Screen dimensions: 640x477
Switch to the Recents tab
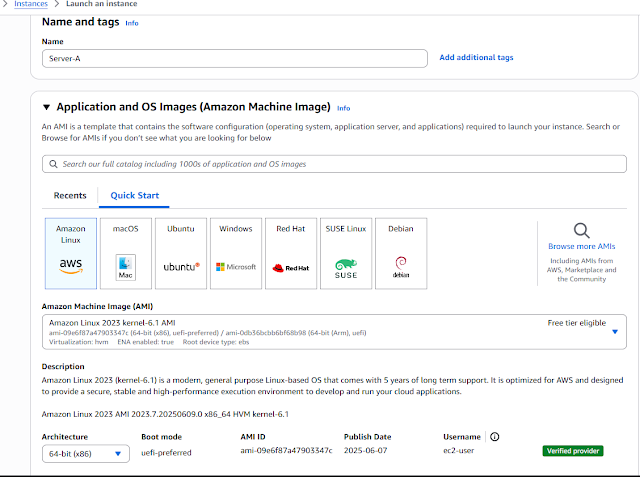70,195
